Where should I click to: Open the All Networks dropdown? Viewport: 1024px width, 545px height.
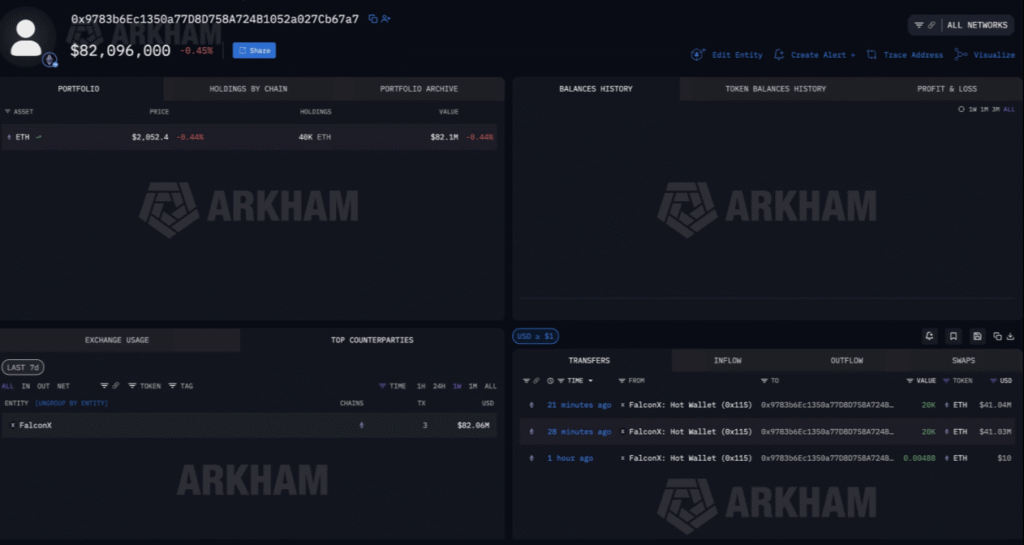click(964, 25)
